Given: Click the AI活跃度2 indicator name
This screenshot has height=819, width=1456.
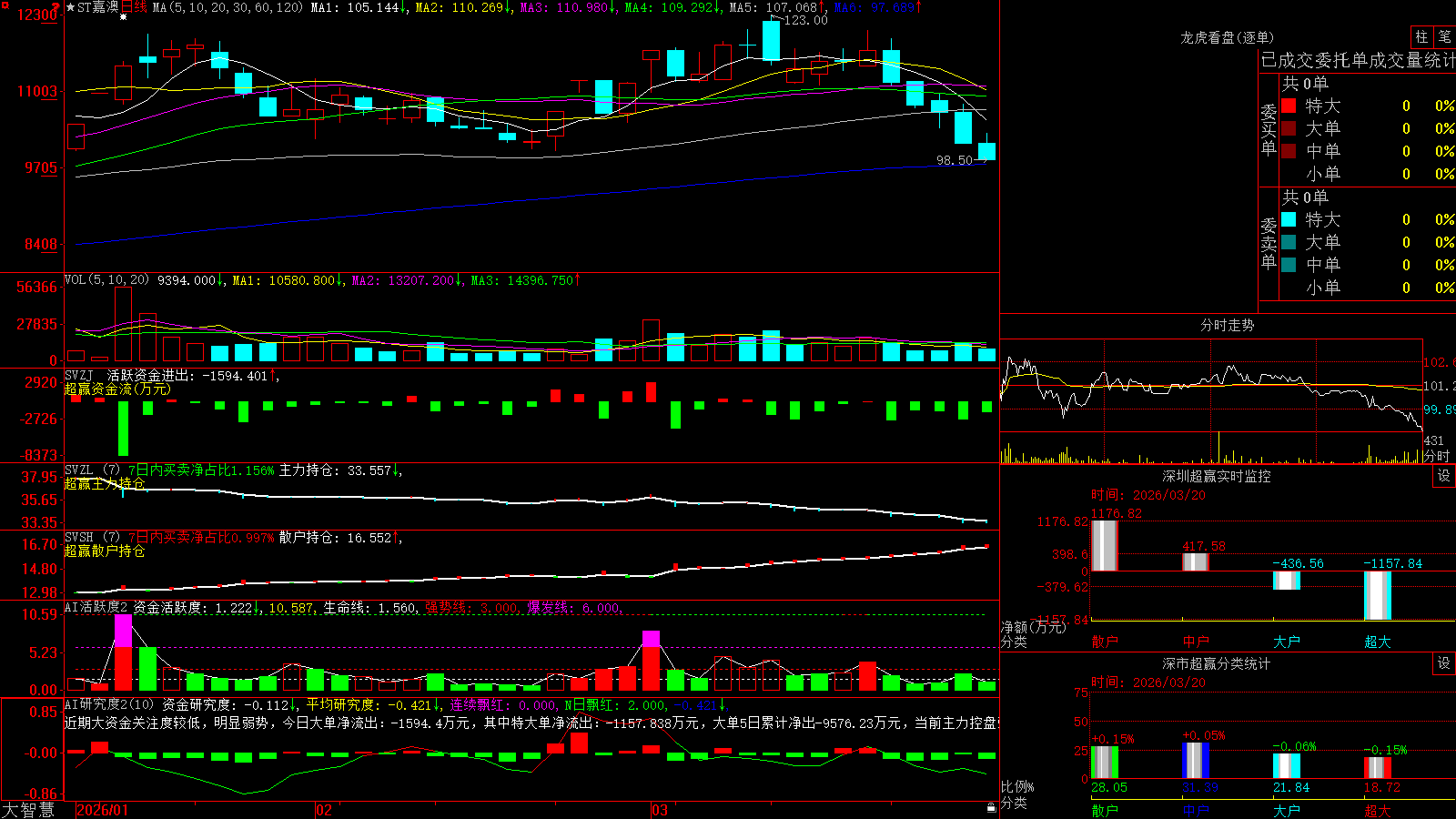Looking at the screenshot, I should pos(96,607).
